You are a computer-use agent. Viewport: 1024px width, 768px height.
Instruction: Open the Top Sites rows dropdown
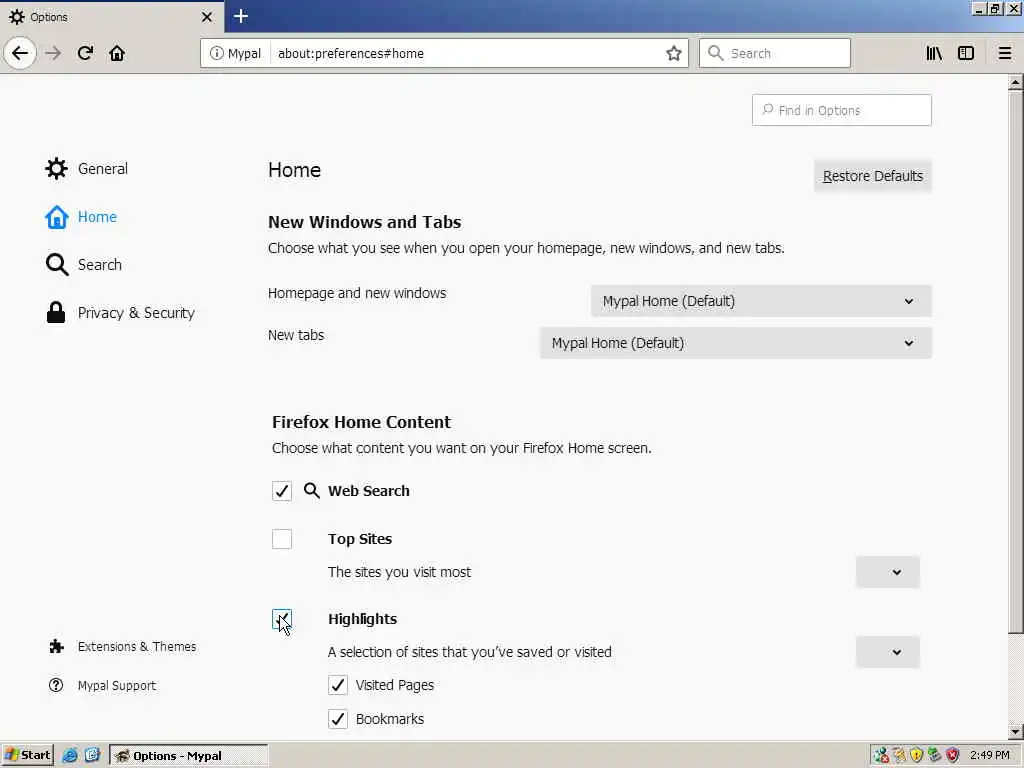(888, 572)
